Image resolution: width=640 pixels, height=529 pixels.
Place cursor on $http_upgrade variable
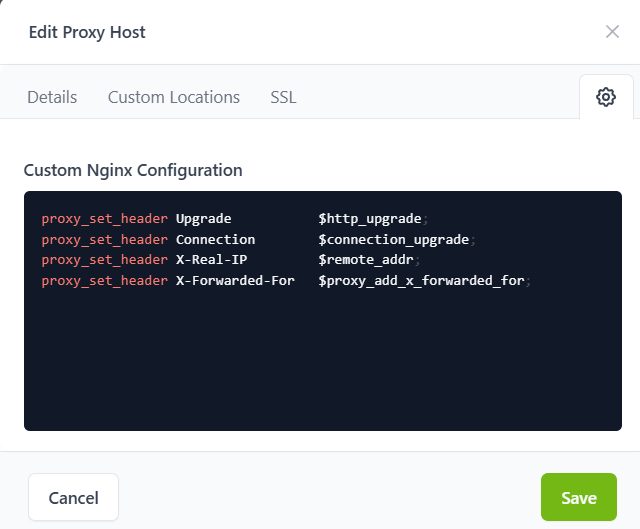370,219
